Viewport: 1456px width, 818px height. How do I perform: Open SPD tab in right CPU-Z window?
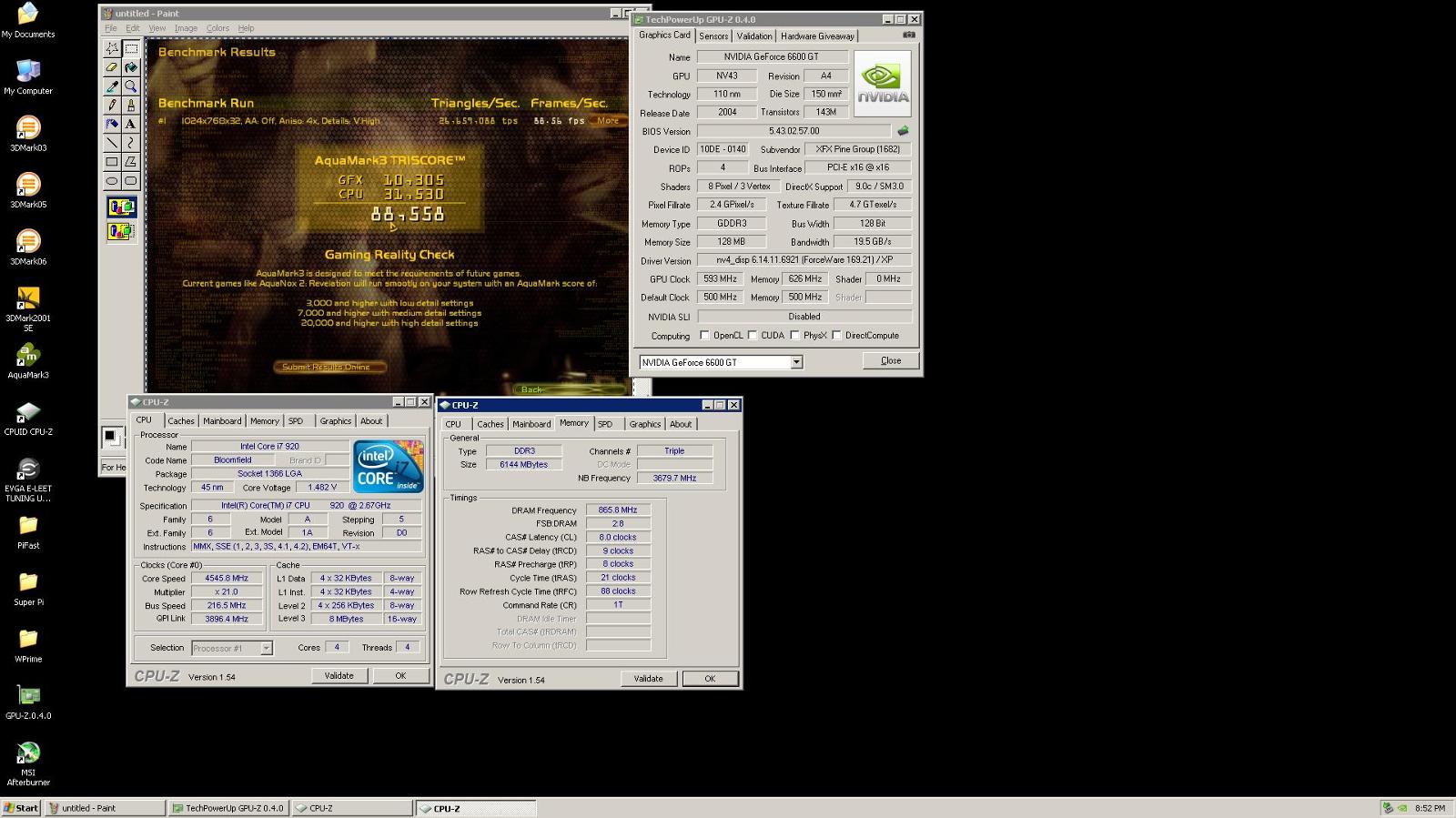point(605,424)
